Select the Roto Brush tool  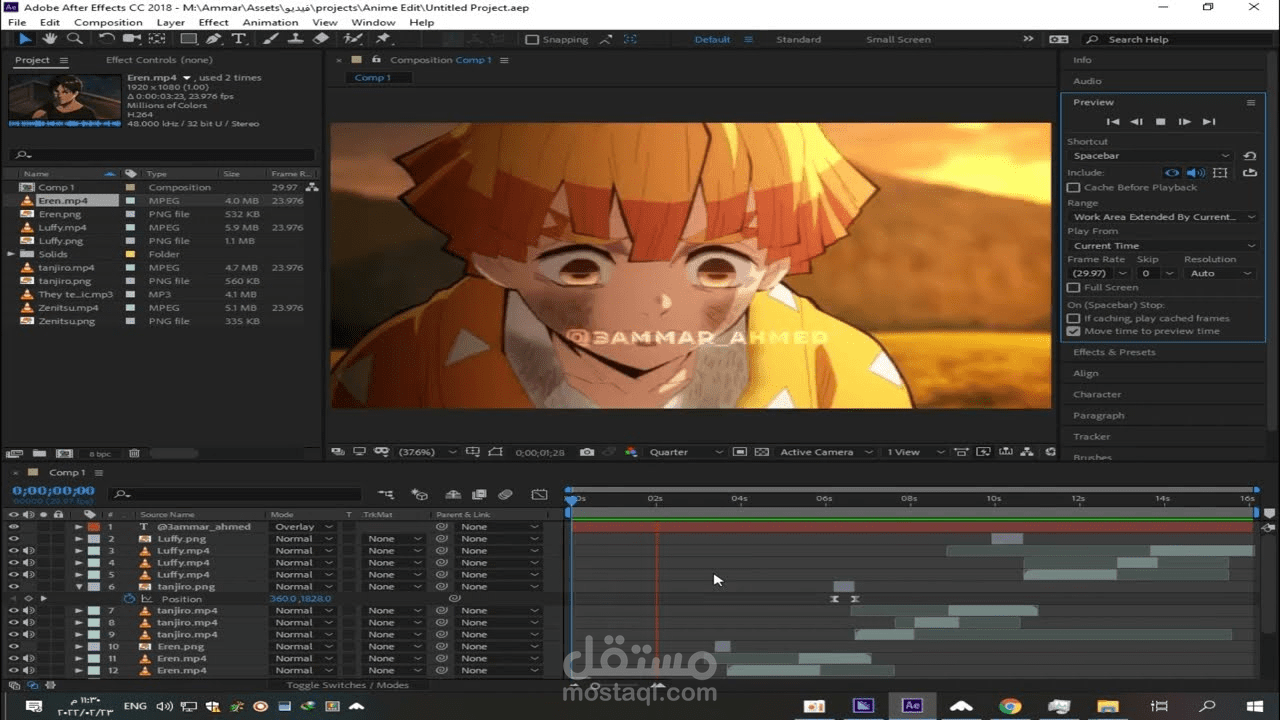pos(351,39)
